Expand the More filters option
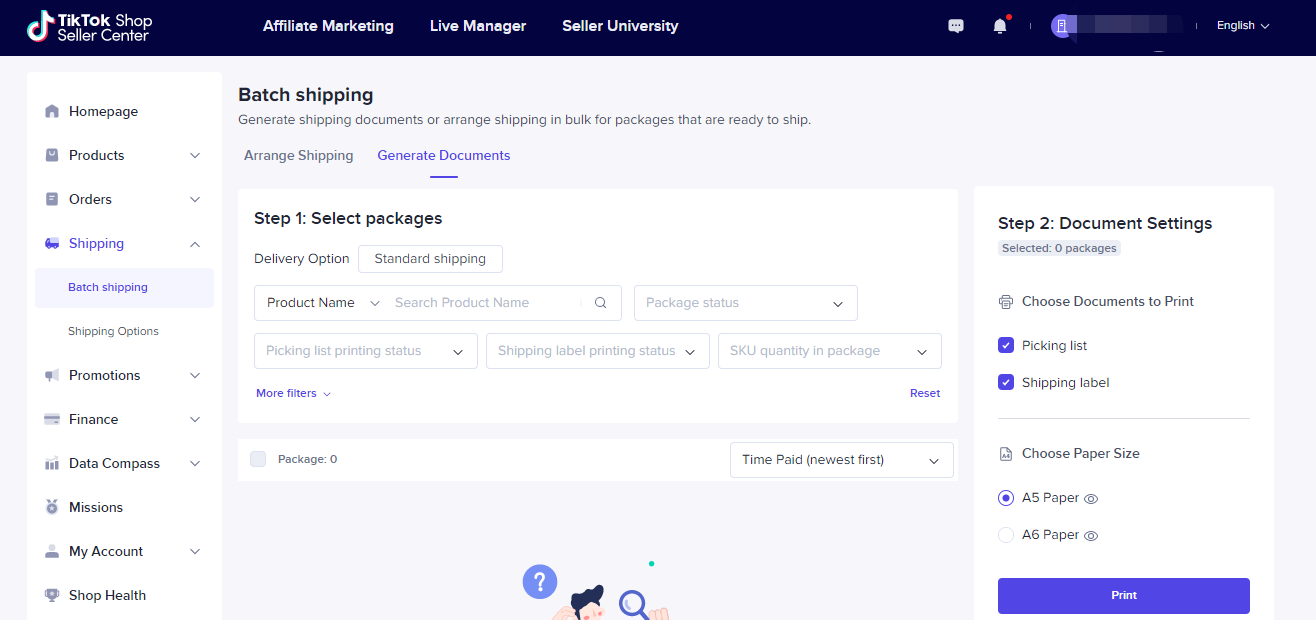This screenshot has width=1316, height=620. (293, 393)
